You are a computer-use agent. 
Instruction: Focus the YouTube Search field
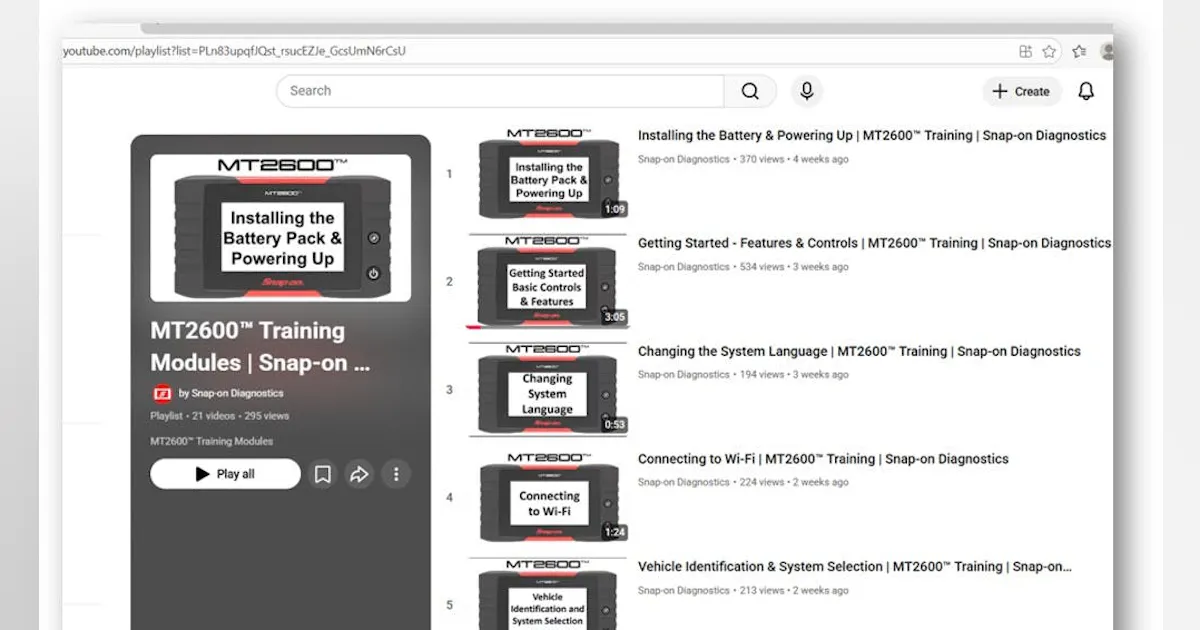tap(500, 91)
